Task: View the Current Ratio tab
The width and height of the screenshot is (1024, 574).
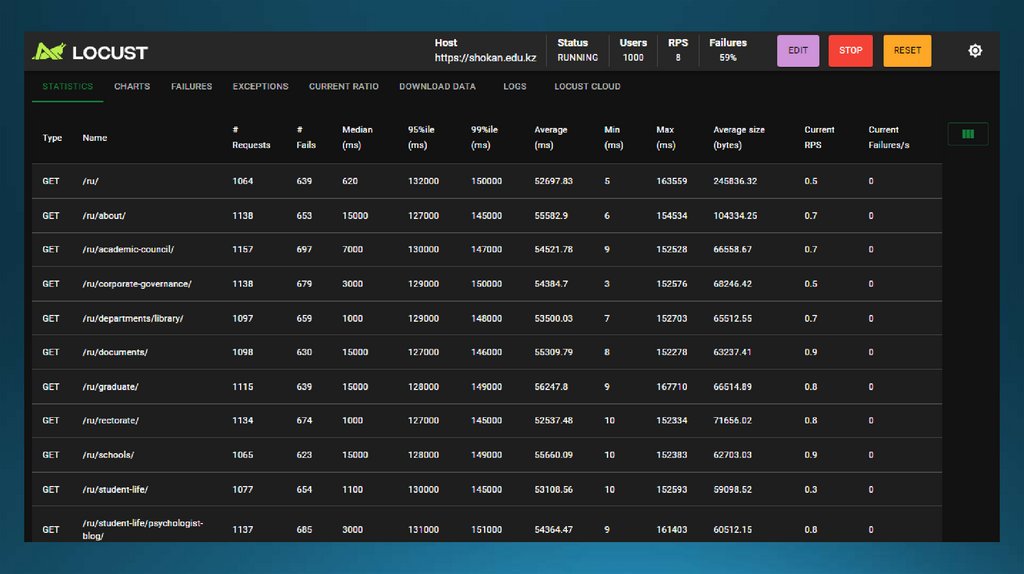Action: (x=343, y=87)
